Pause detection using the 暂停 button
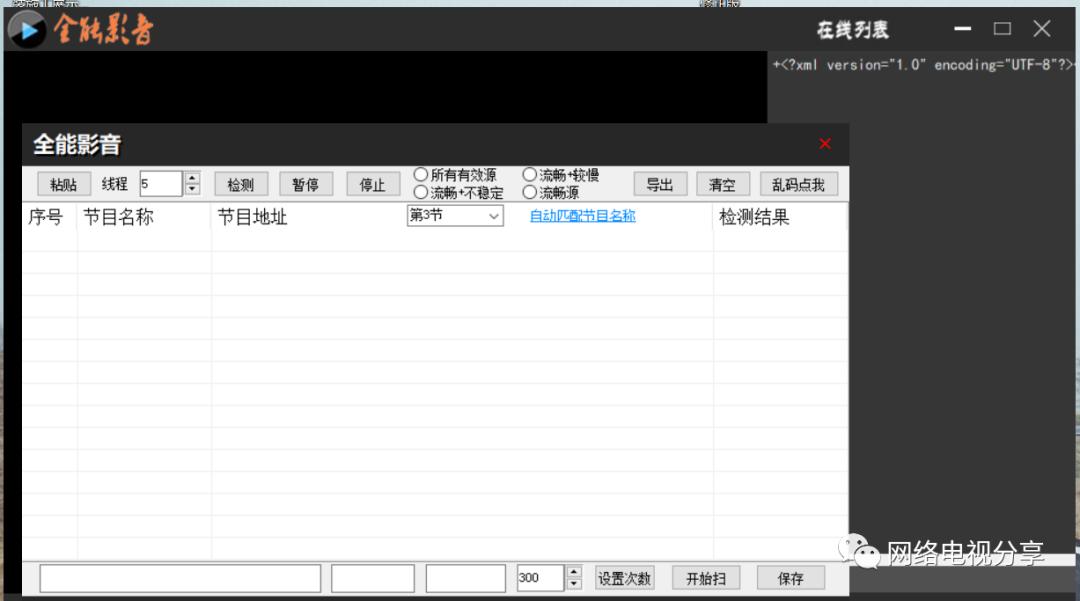Screen dimensions: 1080x601 tap(305, 185)
